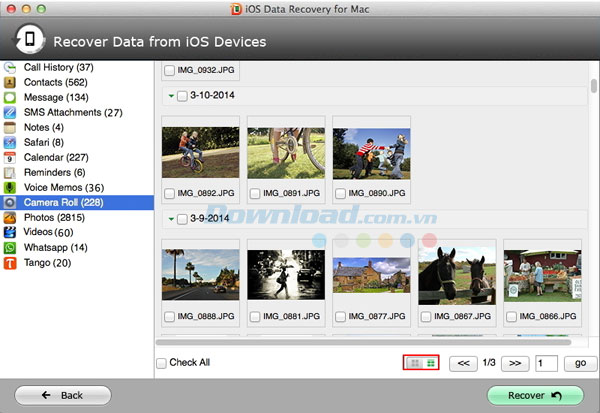The height and width of the screenshot is (413, 600).
Task: Switch to gray grid view icon
Action: tap(415, 363)
